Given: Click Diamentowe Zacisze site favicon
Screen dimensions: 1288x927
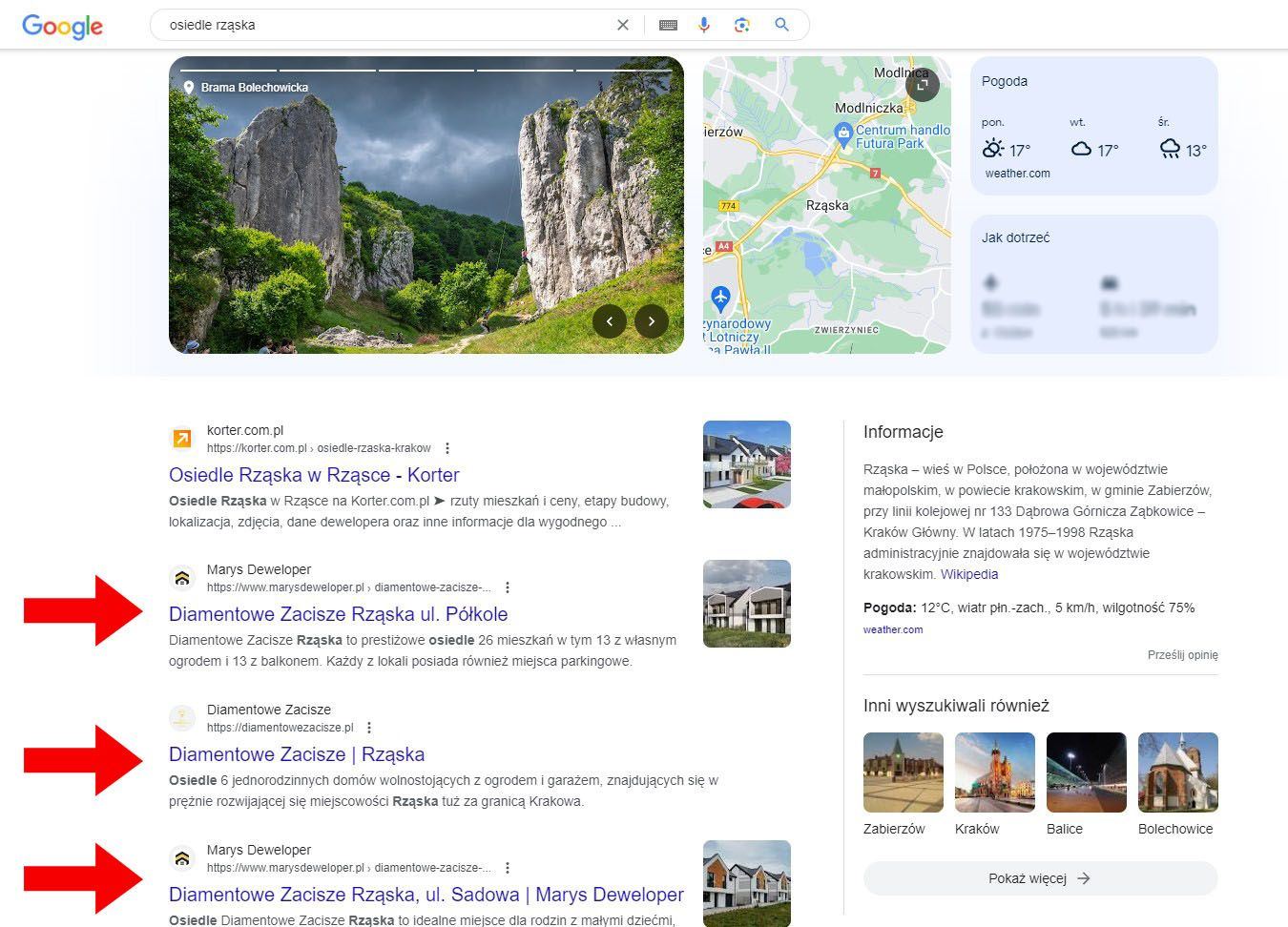Looking at the screenshot, I should [182, 718].
